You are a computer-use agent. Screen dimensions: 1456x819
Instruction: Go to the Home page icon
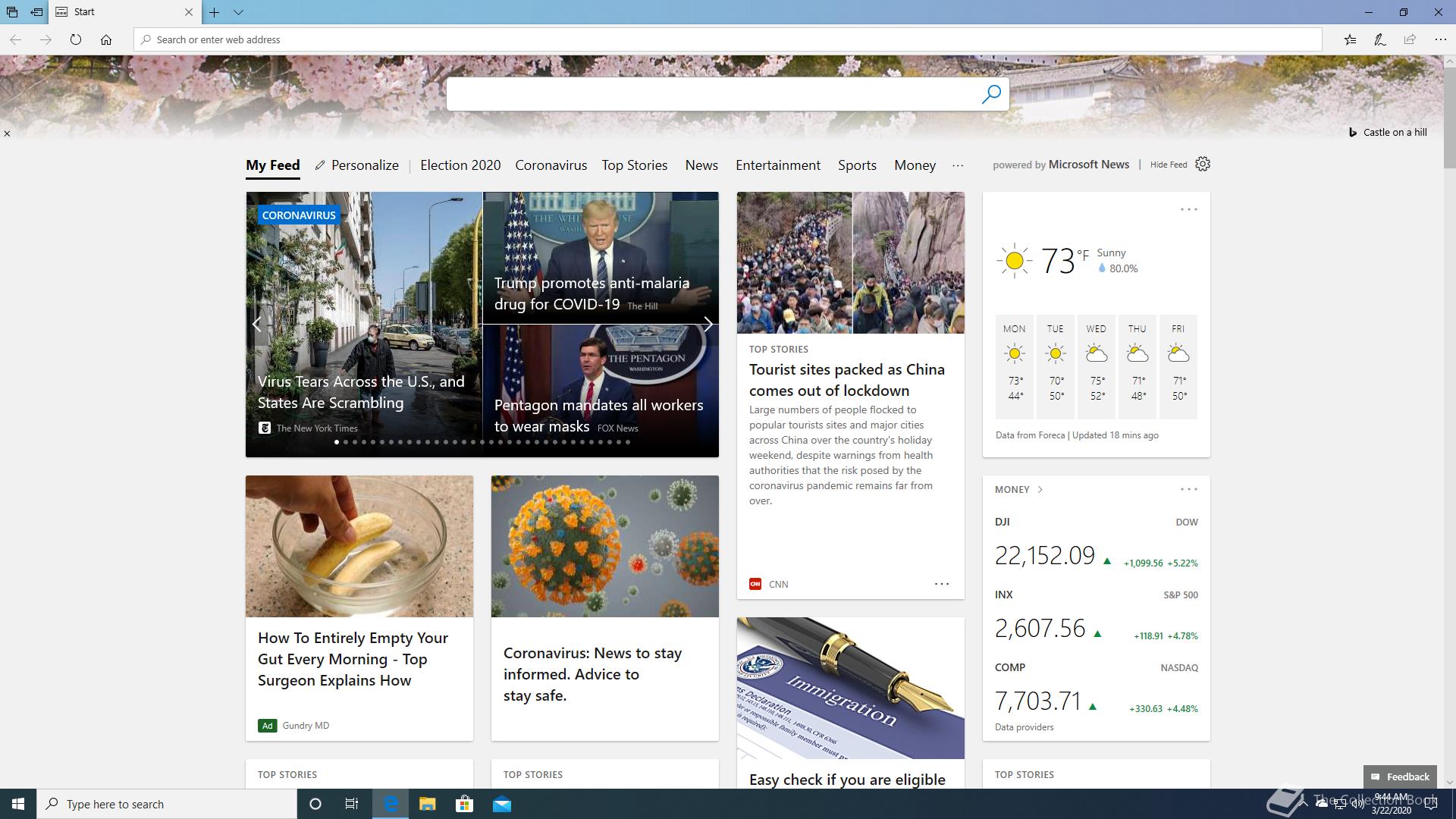tap(106, 39)
